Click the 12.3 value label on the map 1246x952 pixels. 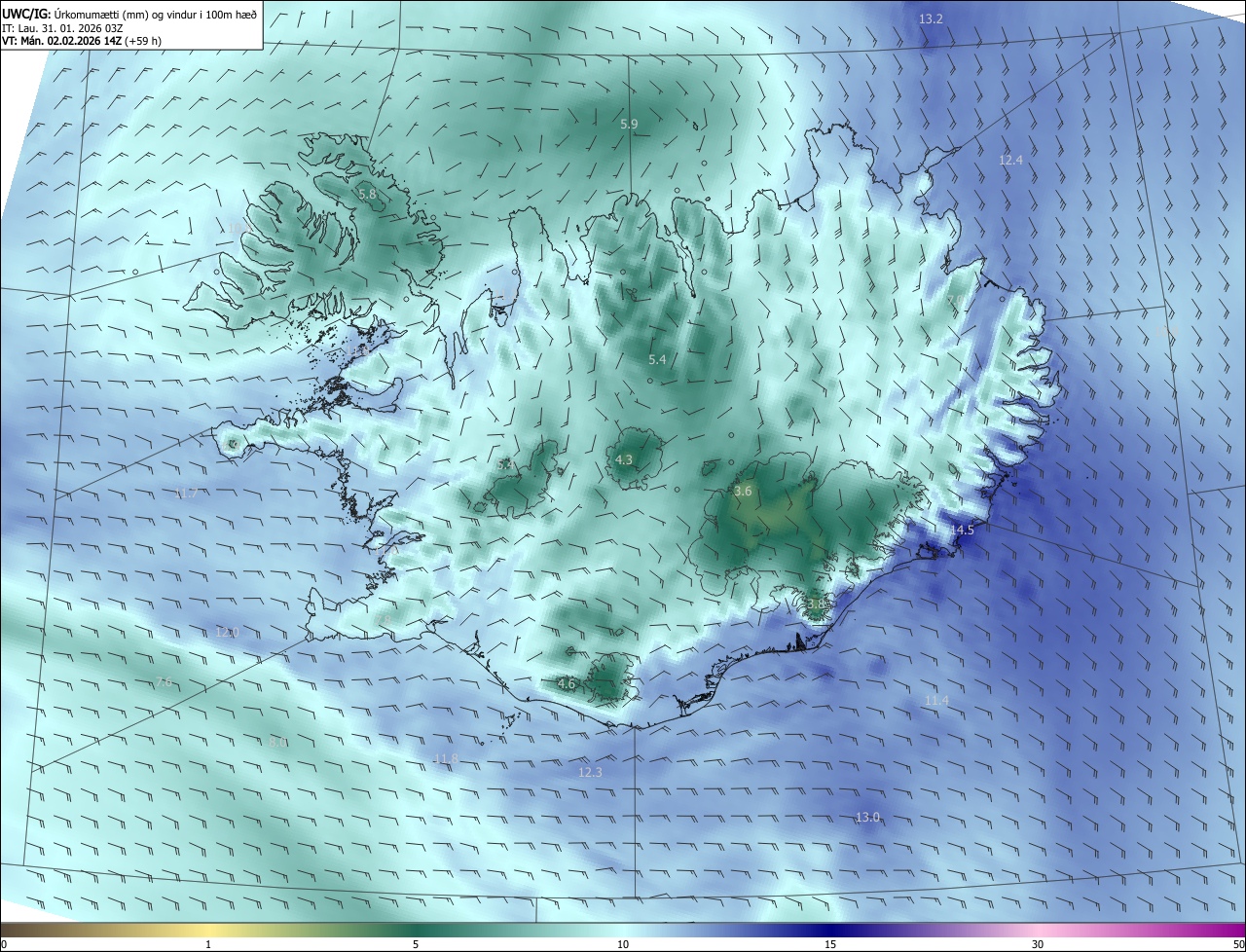click(x=591, y=772)
